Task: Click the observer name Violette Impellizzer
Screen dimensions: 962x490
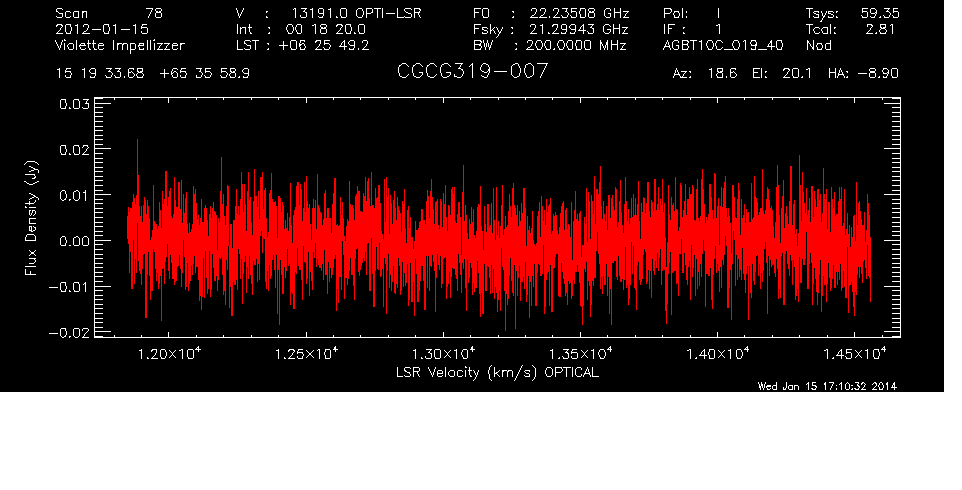Action: coord(120,45)
